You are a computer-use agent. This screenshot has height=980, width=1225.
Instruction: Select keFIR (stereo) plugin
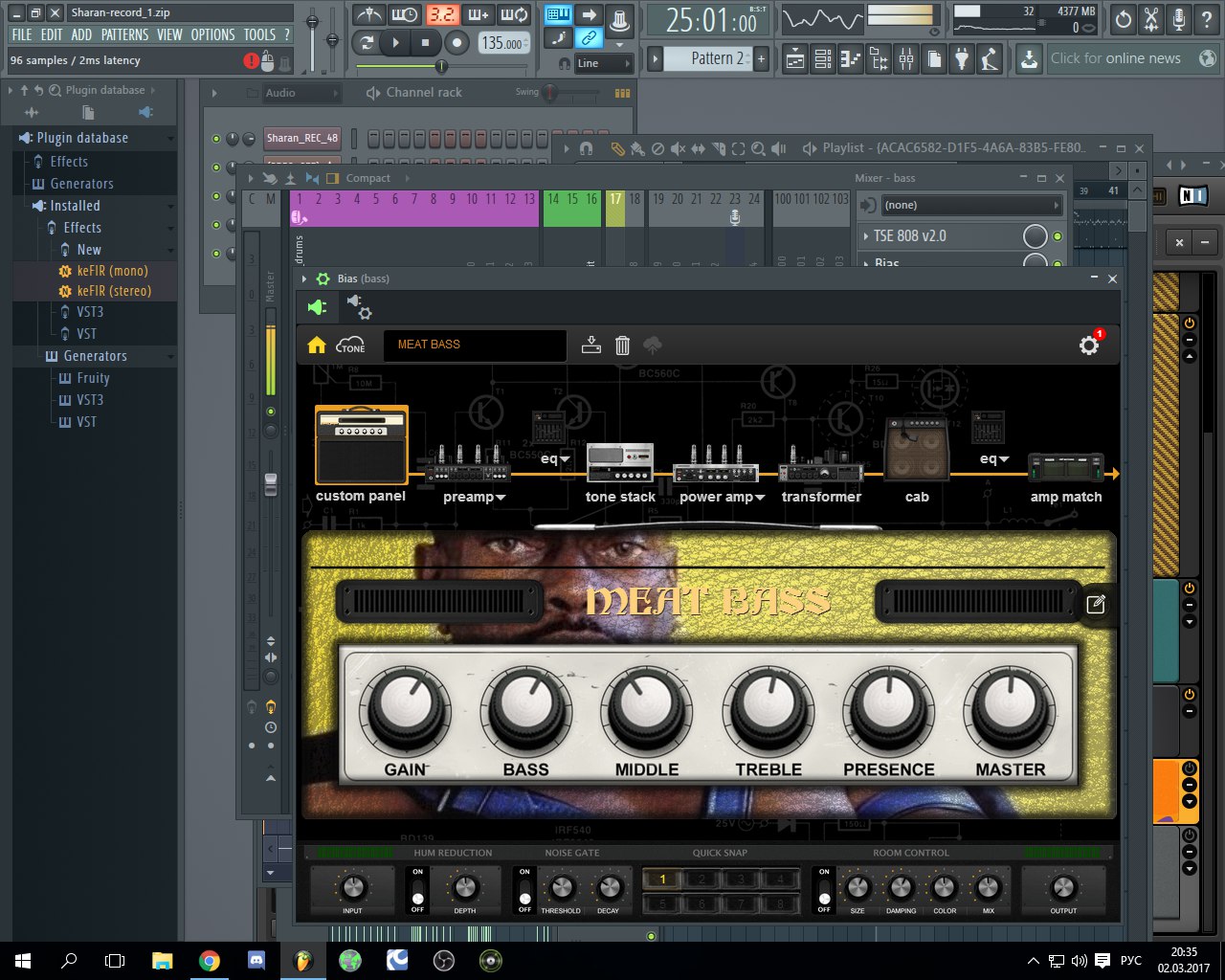coord(114,291)
